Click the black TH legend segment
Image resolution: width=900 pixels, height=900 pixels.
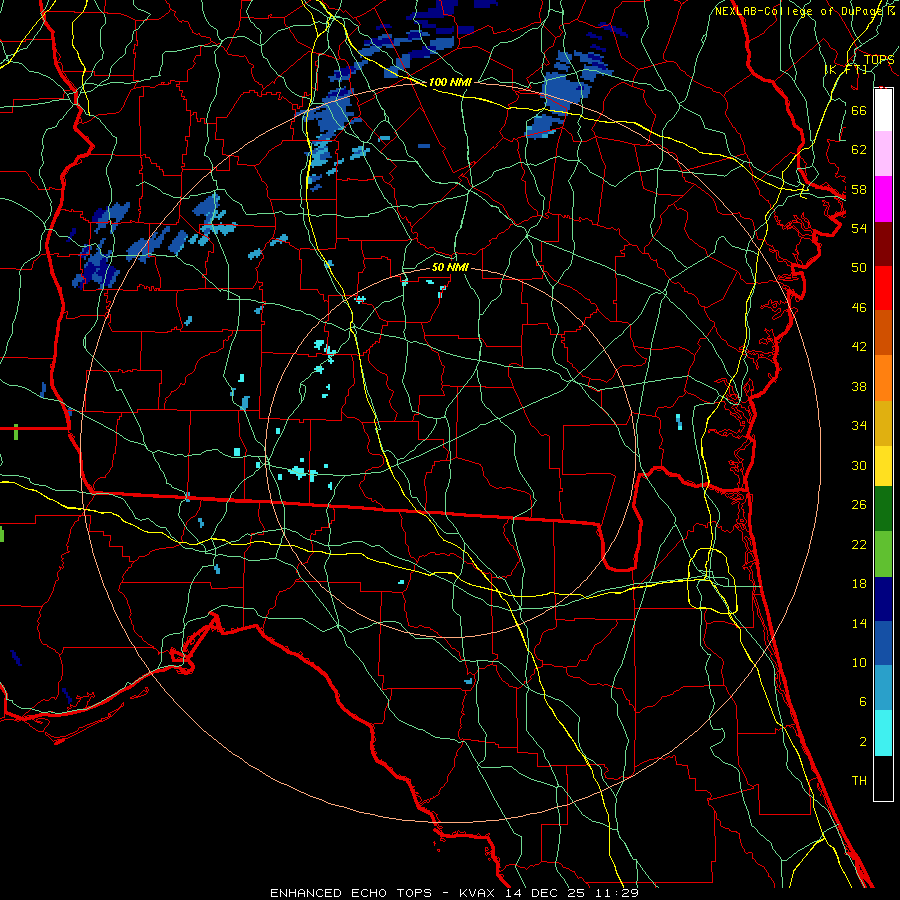[883, 778]
